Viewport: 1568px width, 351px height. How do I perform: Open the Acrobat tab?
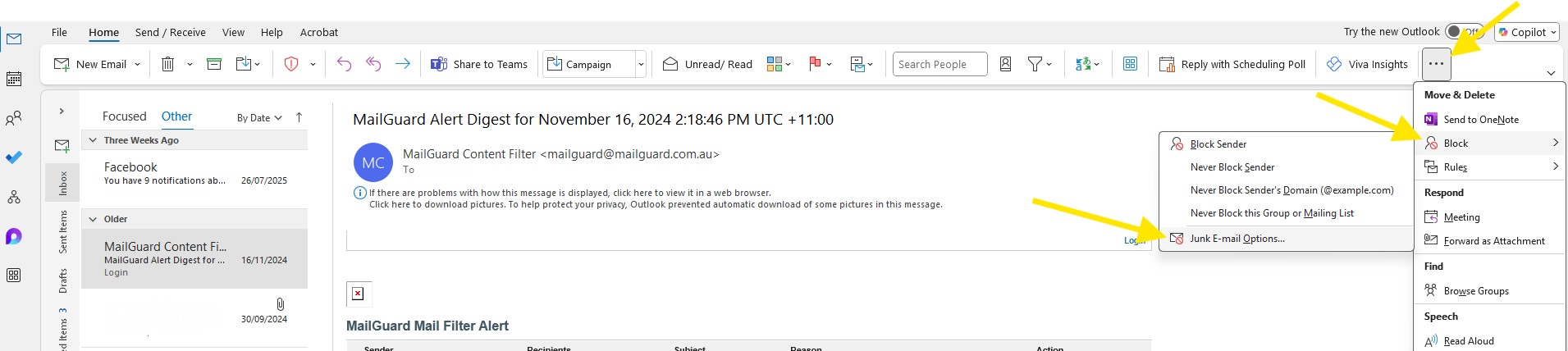pyautogui.click(x=319, y=32)
